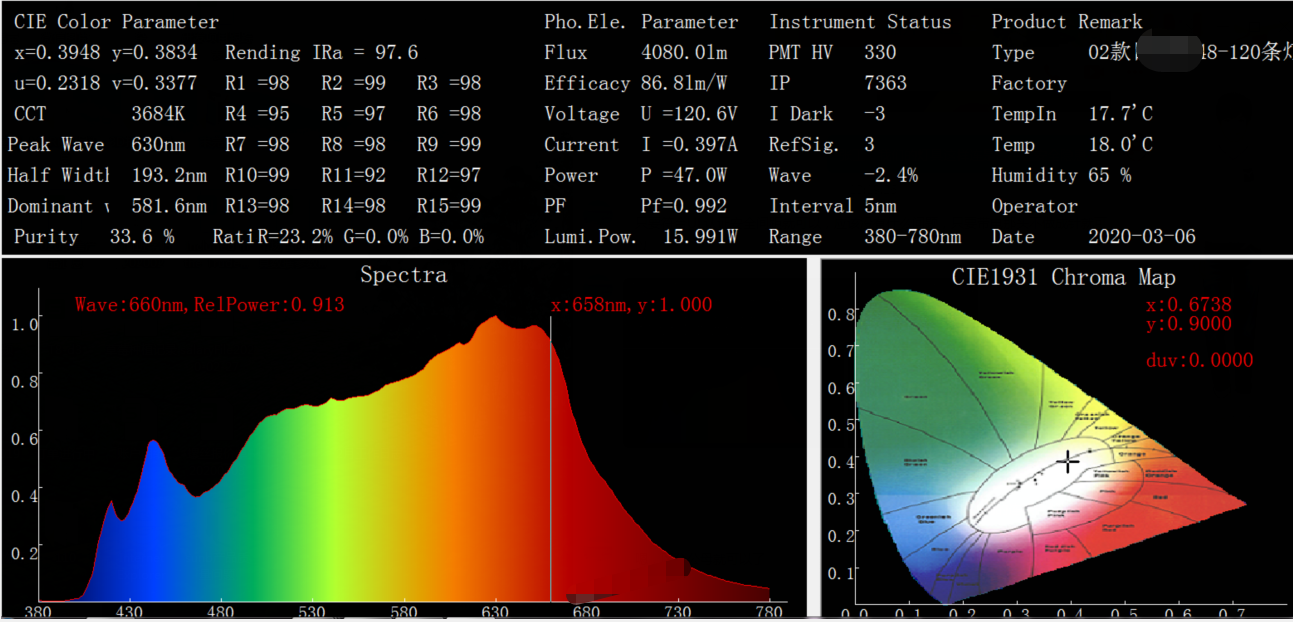Select the Humidity value 65 %
The width and height of the screenshot is (1293, 622).
[1110, 176]
